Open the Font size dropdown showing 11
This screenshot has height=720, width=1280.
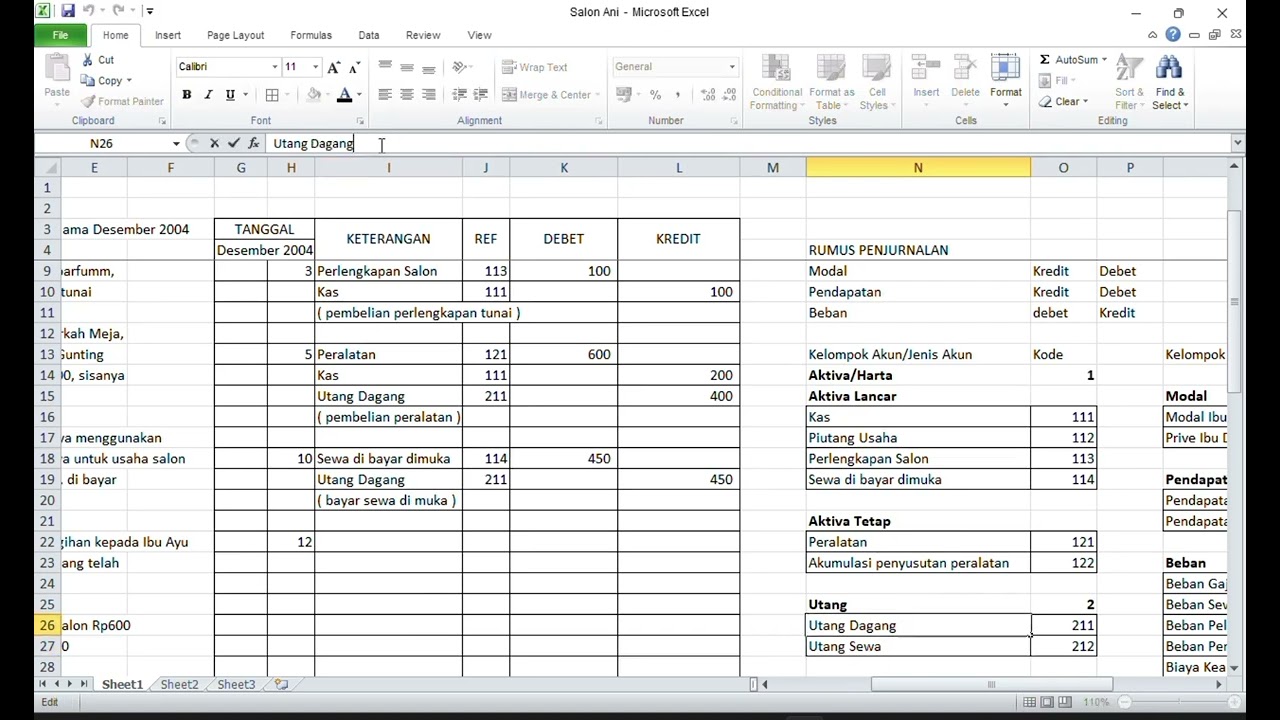click(x=315, y=67)
